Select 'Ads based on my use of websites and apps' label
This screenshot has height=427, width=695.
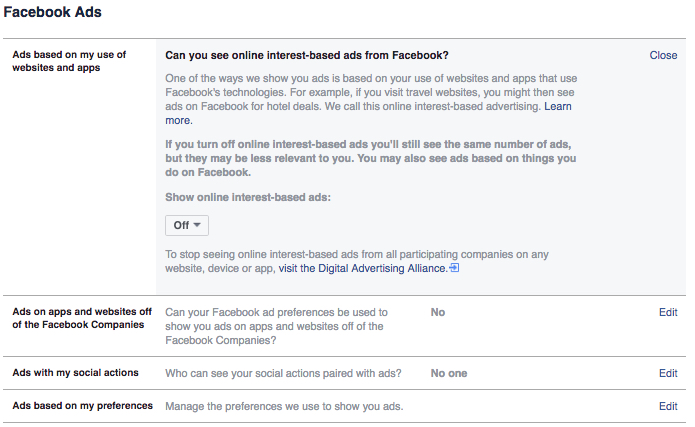69,61
